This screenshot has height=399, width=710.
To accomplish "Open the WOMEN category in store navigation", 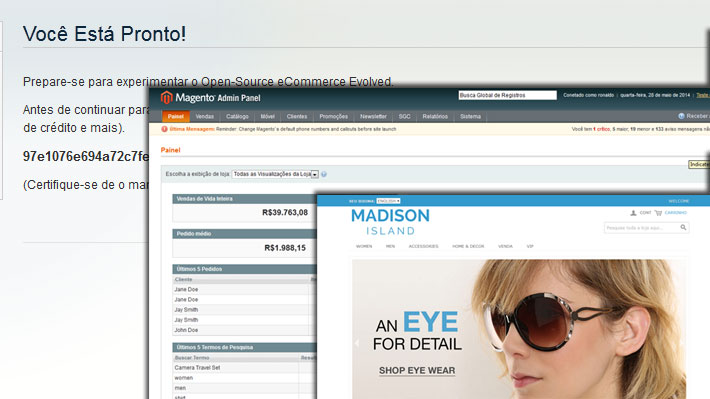I will (364, 246).
